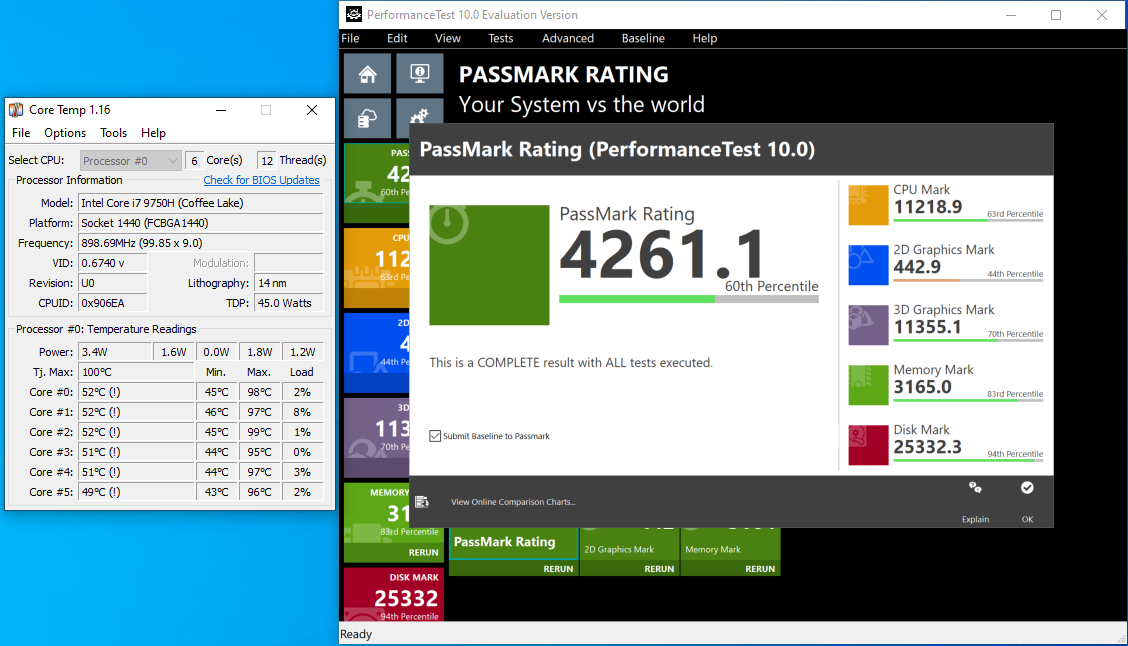
Task: Click Check for BIOS Updates link
Action: (x=261, y=180)
